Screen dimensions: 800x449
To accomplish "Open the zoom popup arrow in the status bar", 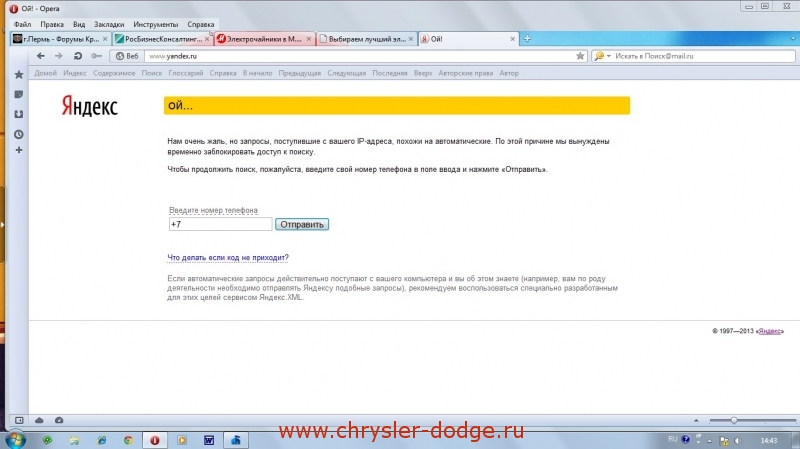I will click(696, 420).
